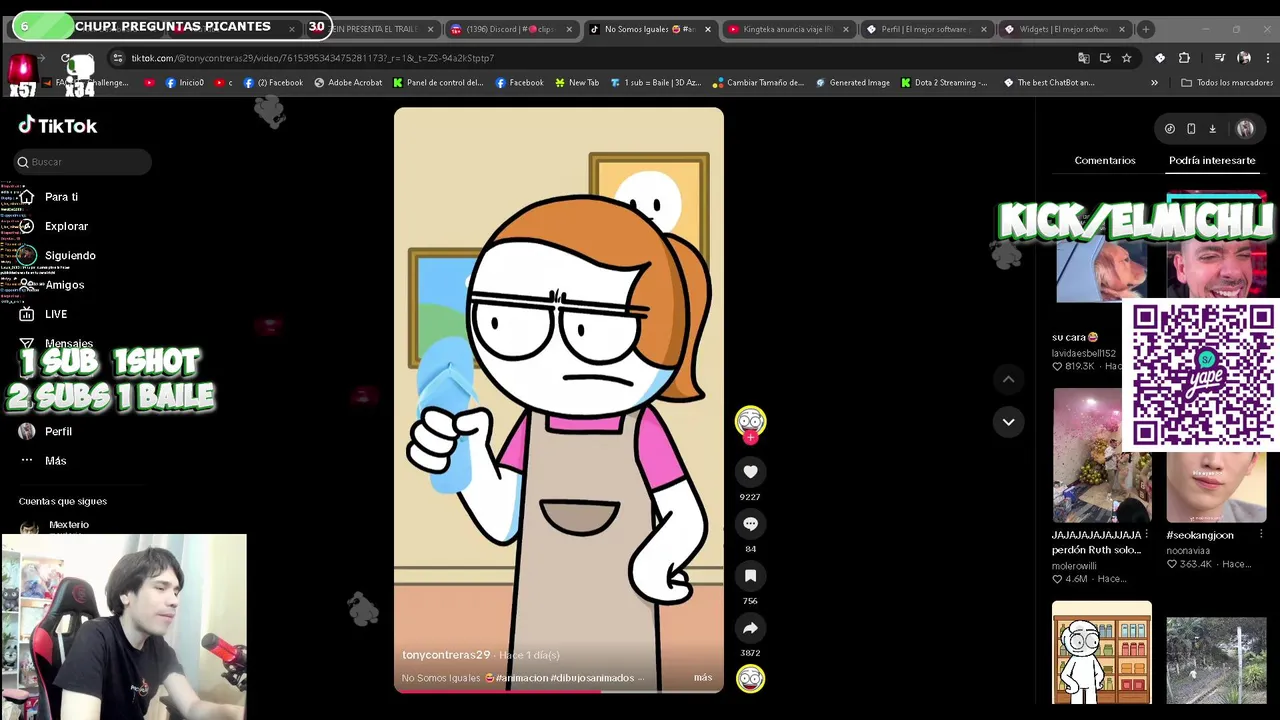Open Para ti feed
1280x720 pixels.
(x=61, y=197)
